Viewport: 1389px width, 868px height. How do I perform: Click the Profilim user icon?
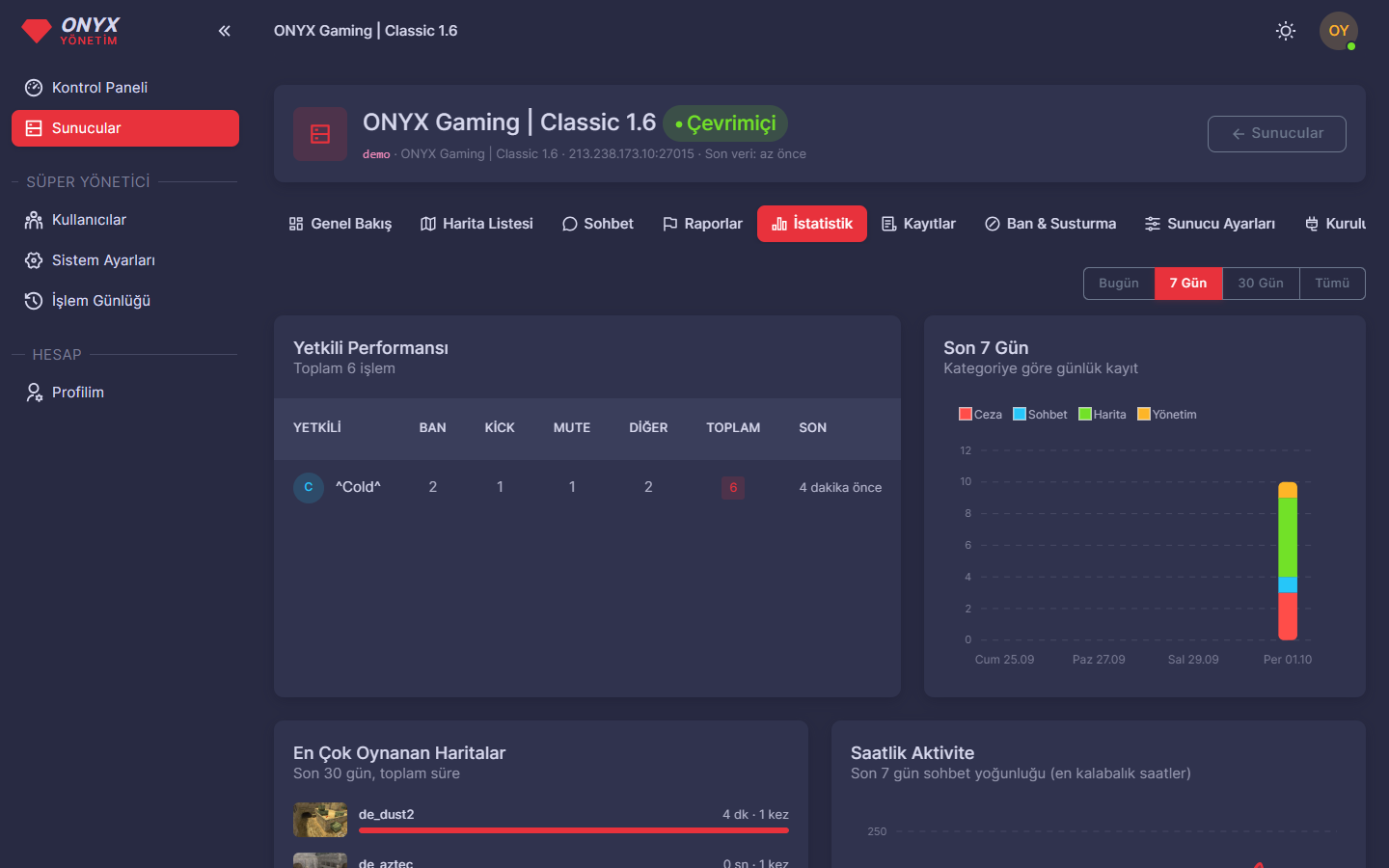(34, 393)
